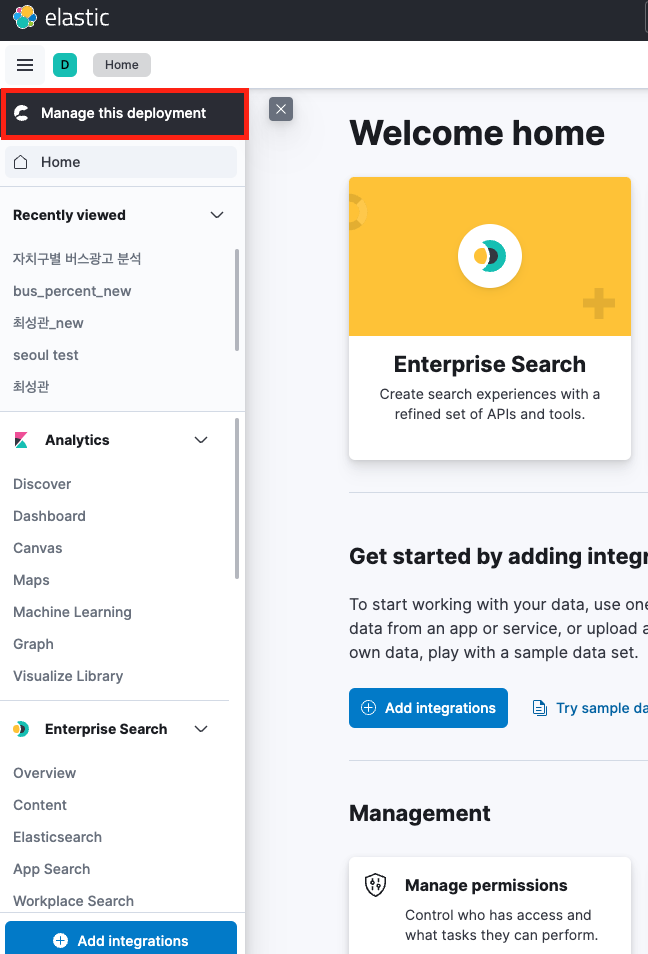Open Maps

31,580
